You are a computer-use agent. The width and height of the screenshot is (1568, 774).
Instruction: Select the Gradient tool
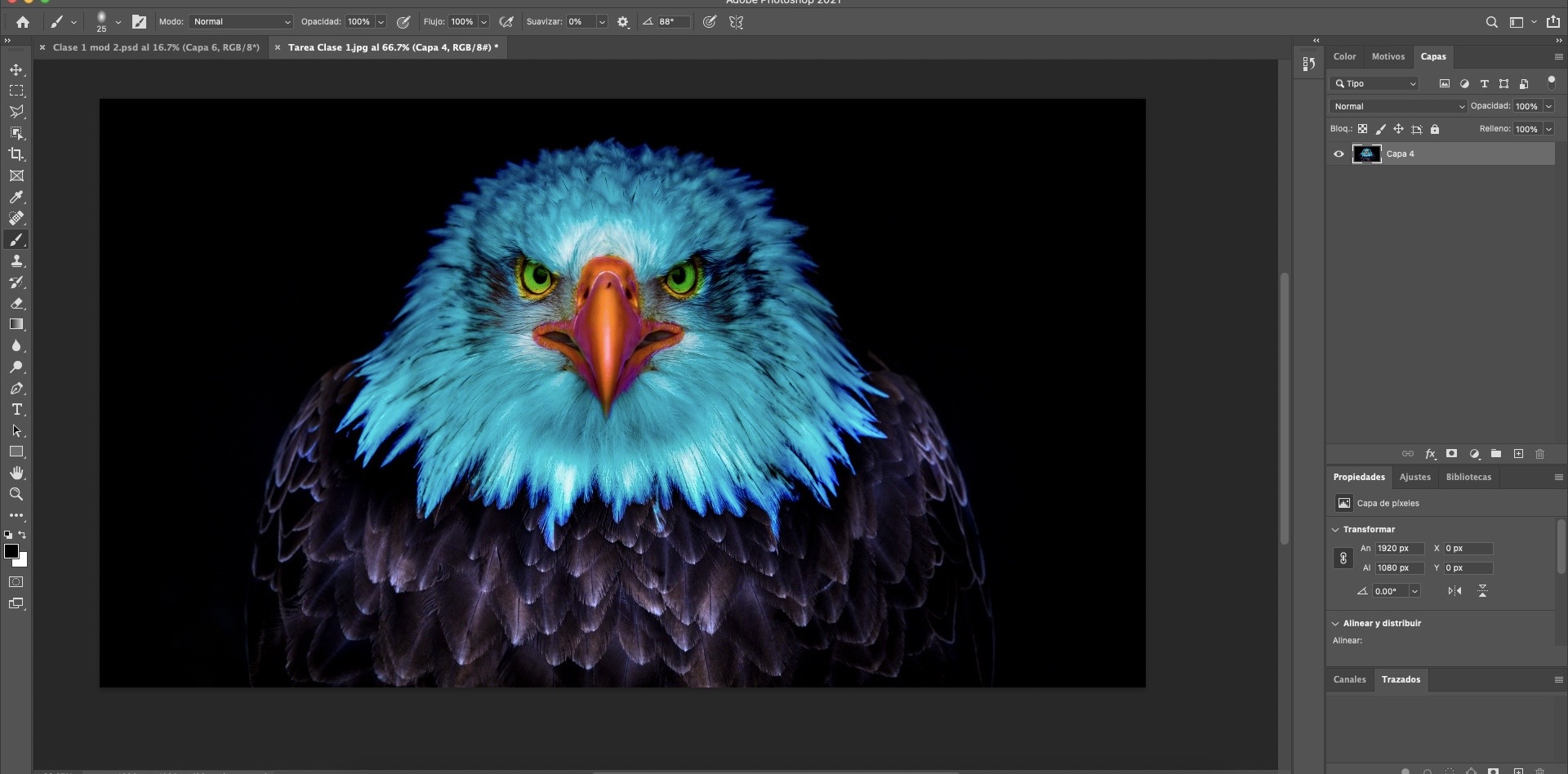(x=16, y=324)
